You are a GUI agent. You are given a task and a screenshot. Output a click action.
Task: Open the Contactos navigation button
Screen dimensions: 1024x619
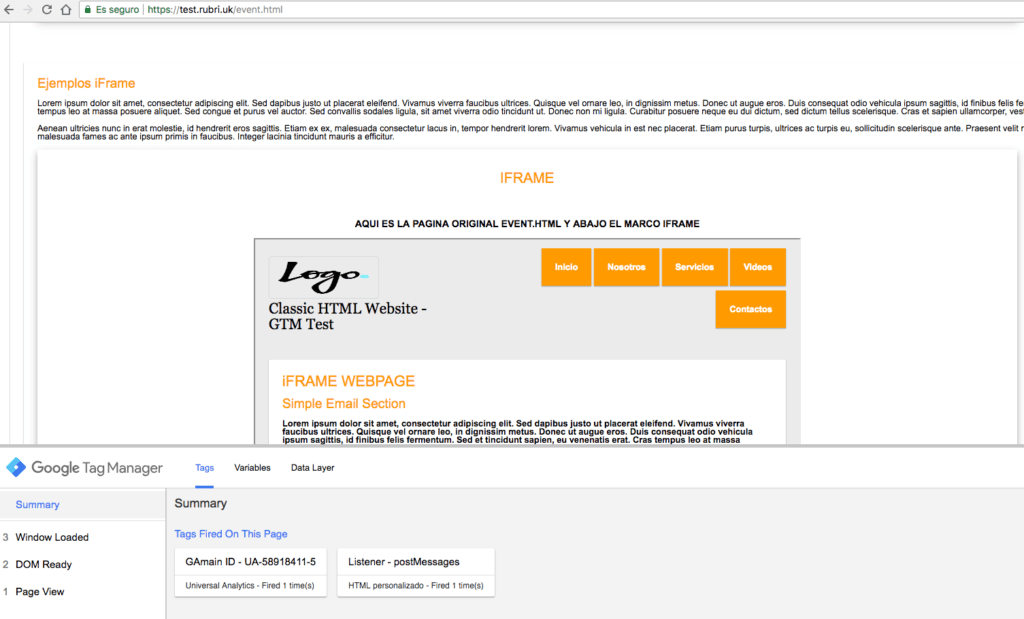[x=750, y=309]
